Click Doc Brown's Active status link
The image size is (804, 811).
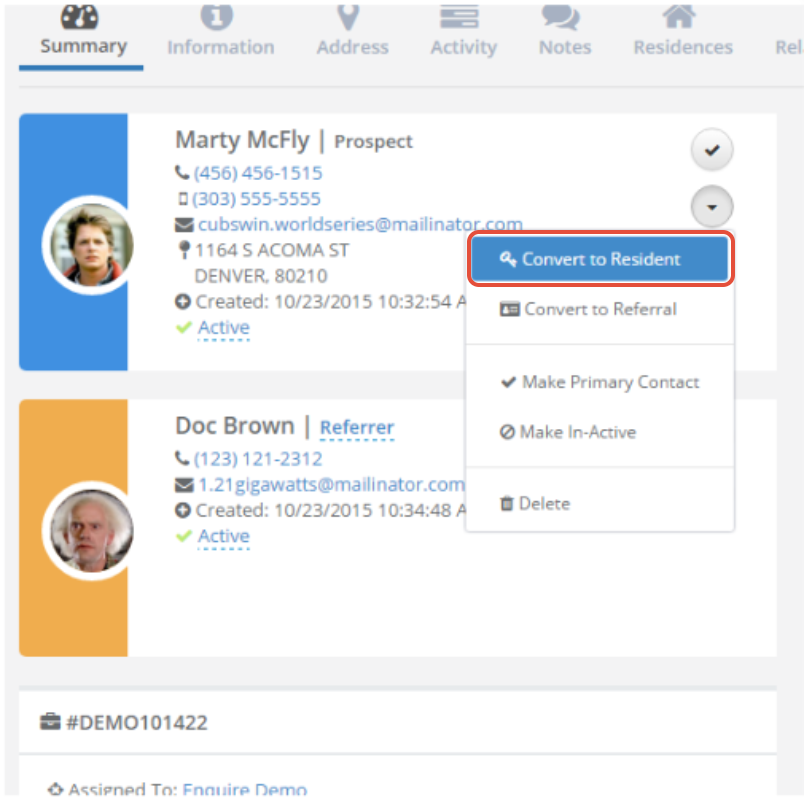[224, 536]
